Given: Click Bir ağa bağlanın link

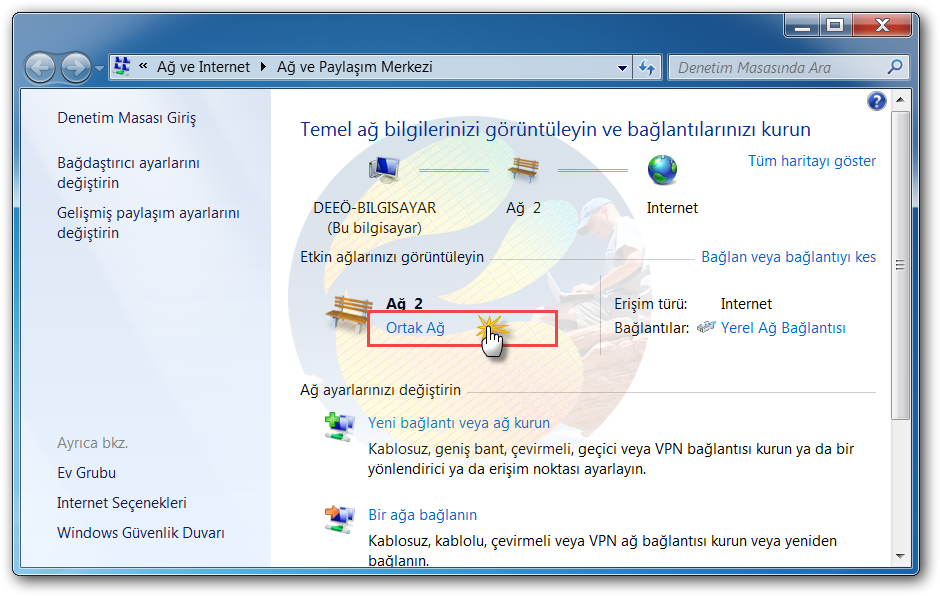Looking at the screenshot, I should click(x=423, y=515).
